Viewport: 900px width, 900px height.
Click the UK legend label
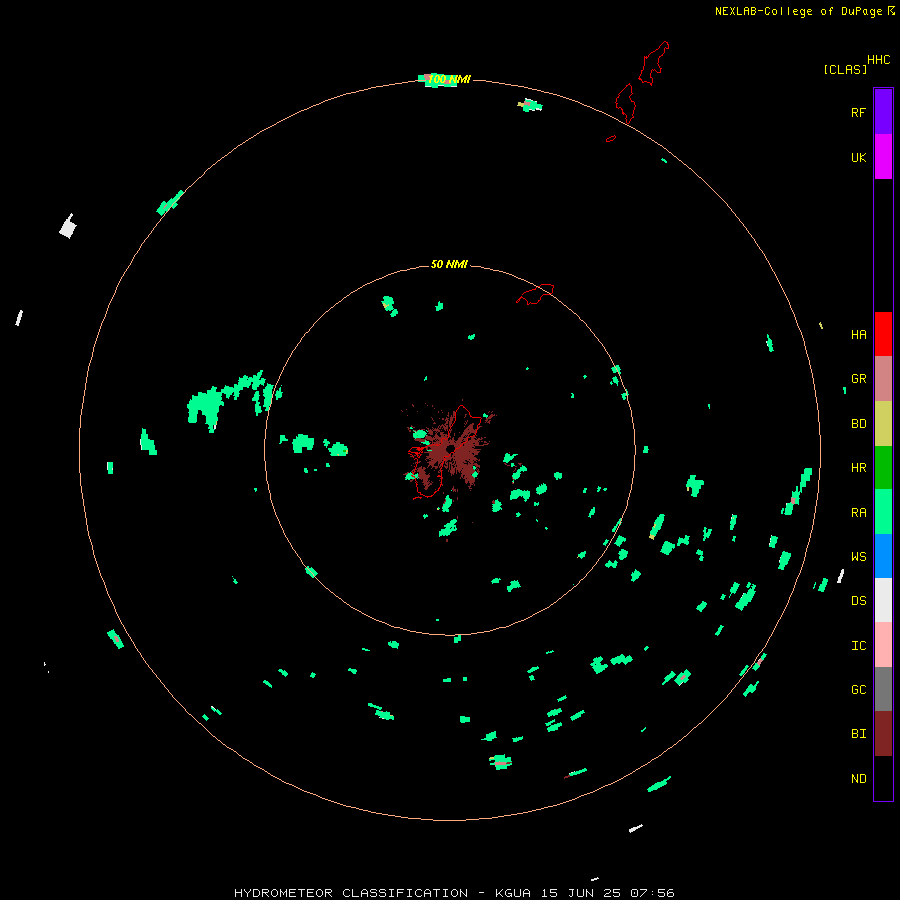click(x=858, y=158)
